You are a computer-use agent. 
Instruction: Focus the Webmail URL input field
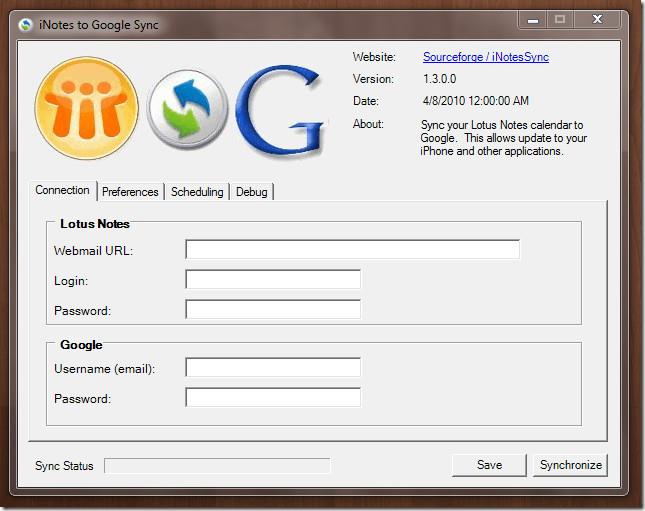tap(352, 250)
